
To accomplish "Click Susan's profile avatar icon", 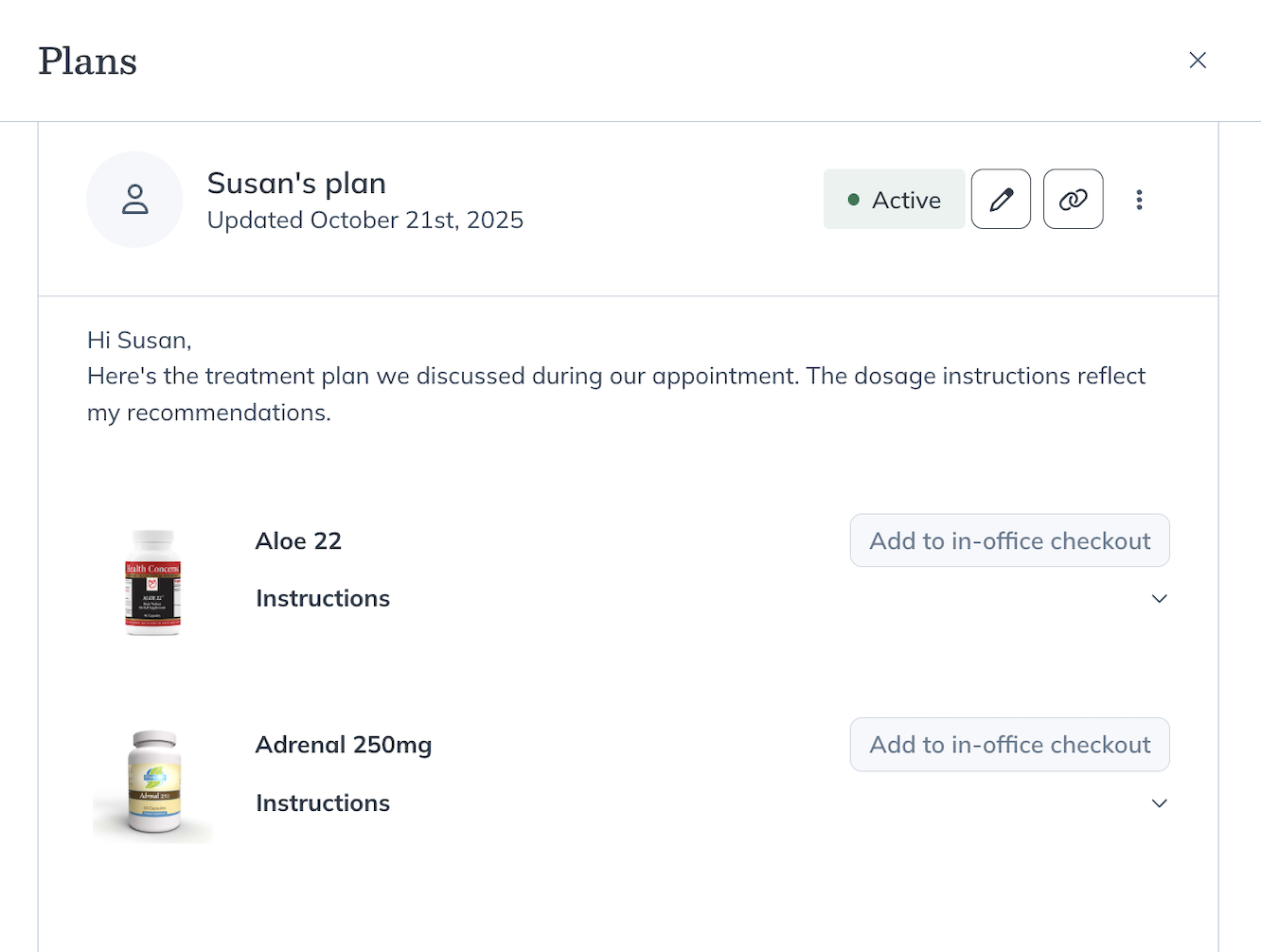I will tap(134, 200).
